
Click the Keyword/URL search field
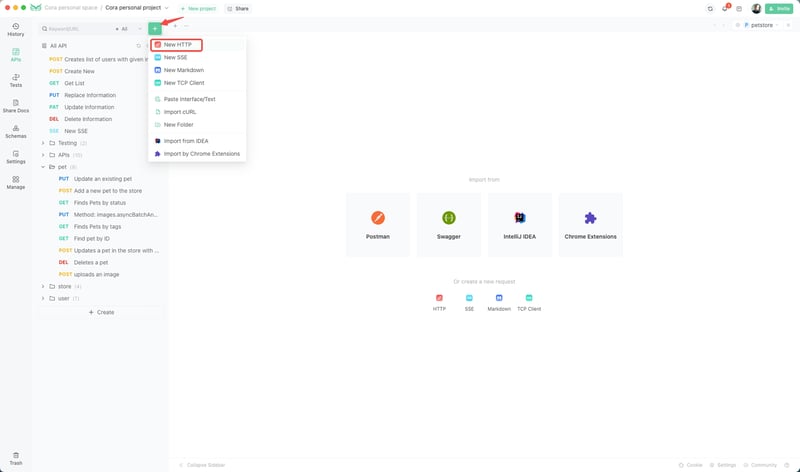coord(77,29)
